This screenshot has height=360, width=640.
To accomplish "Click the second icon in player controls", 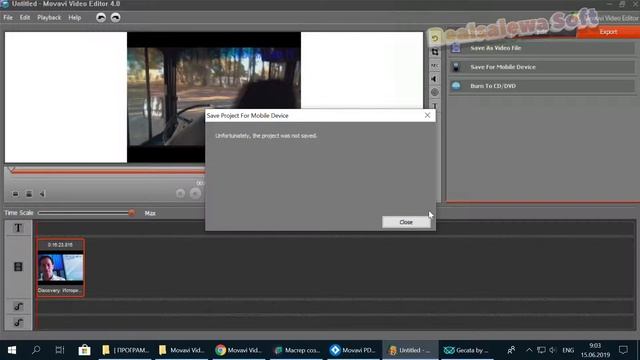I will pyautogui.click(x=29, y=194).
